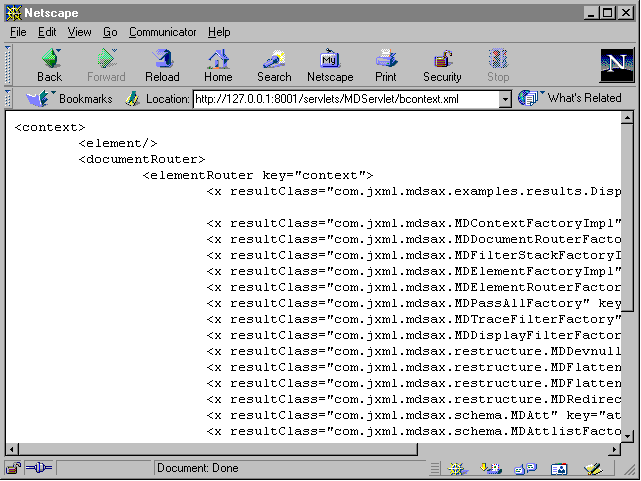Click the MDFilterStackFactoryI line
The image size is (641, 481).
[414, 255]
